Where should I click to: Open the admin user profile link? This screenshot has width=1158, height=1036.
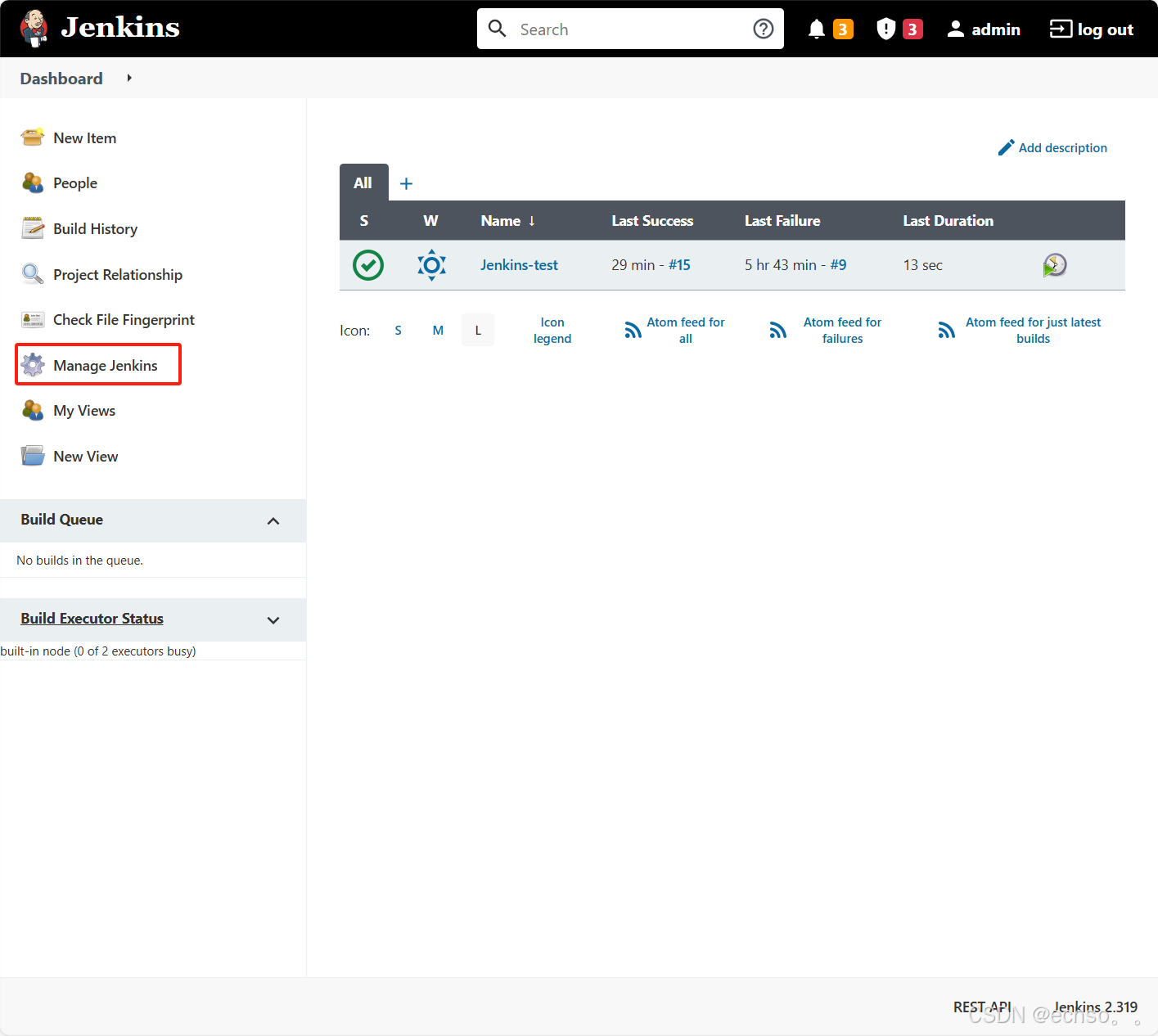pos(996,29)
